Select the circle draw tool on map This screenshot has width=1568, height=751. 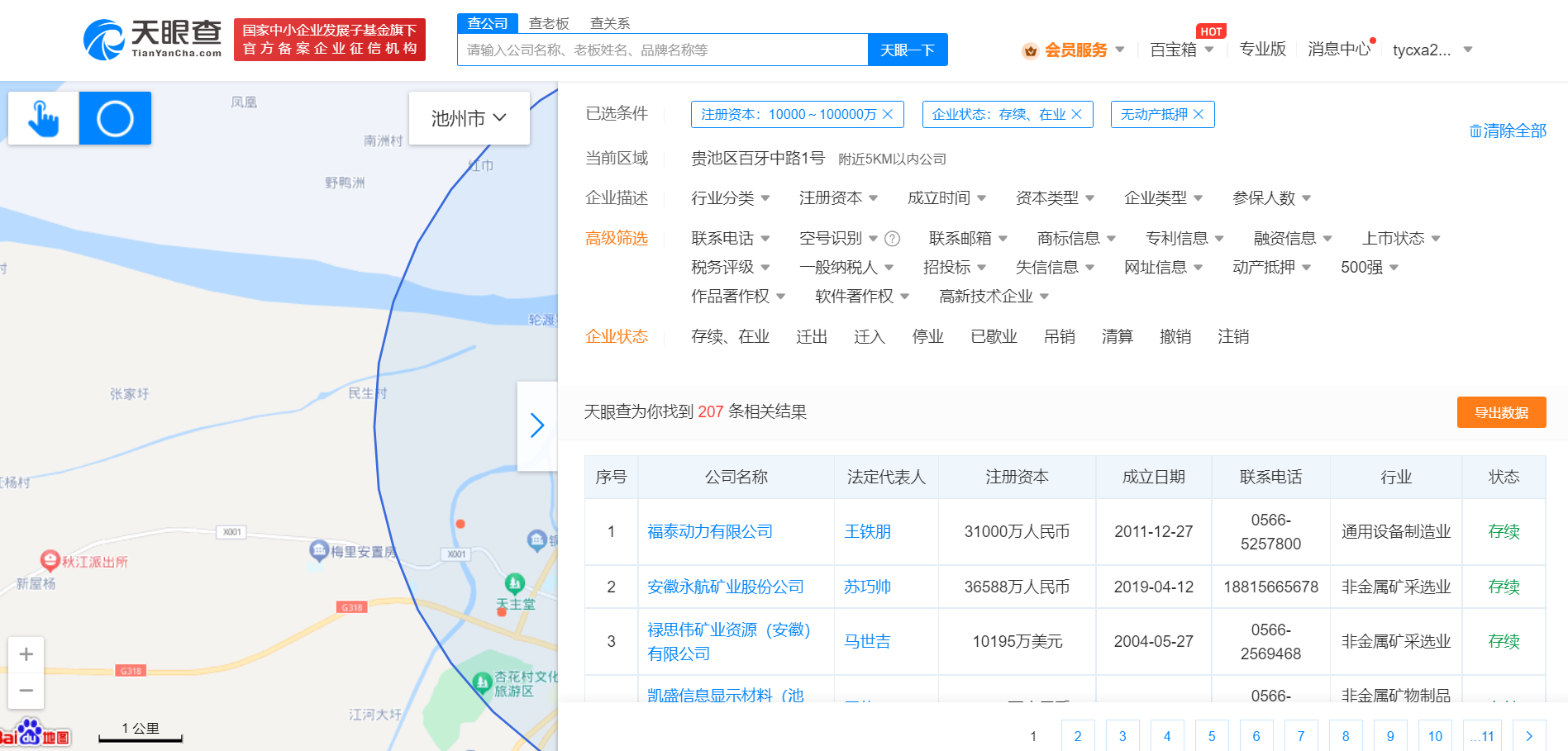115,118
